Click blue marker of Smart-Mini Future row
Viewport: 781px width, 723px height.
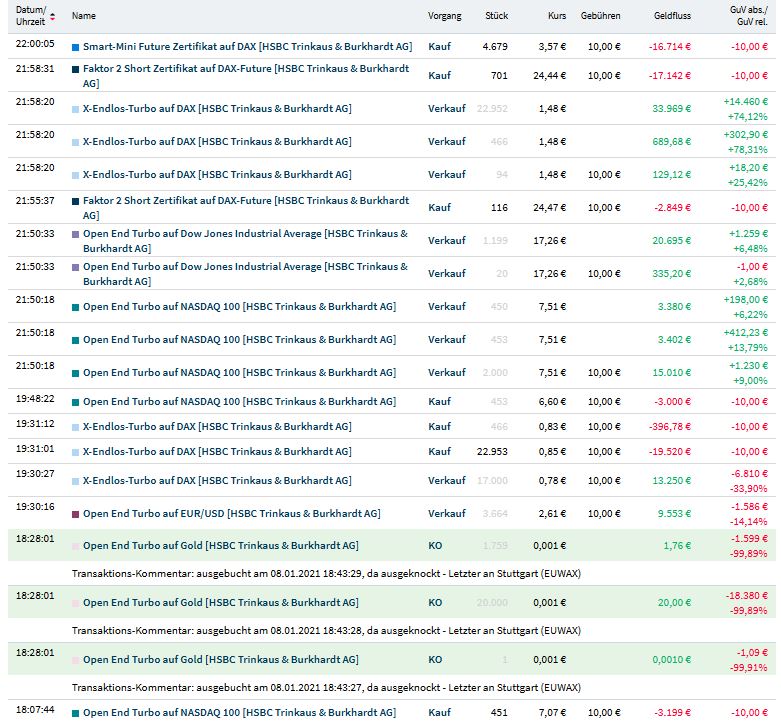[x=76, y=47]
